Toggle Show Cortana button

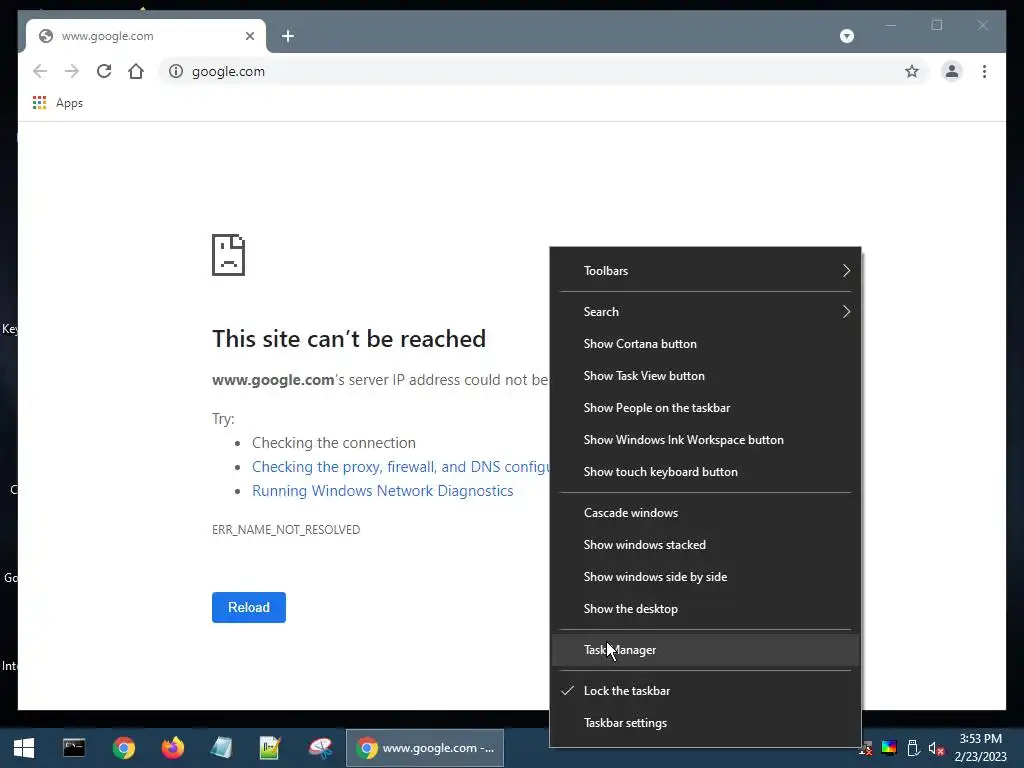(x=705, y=344)
